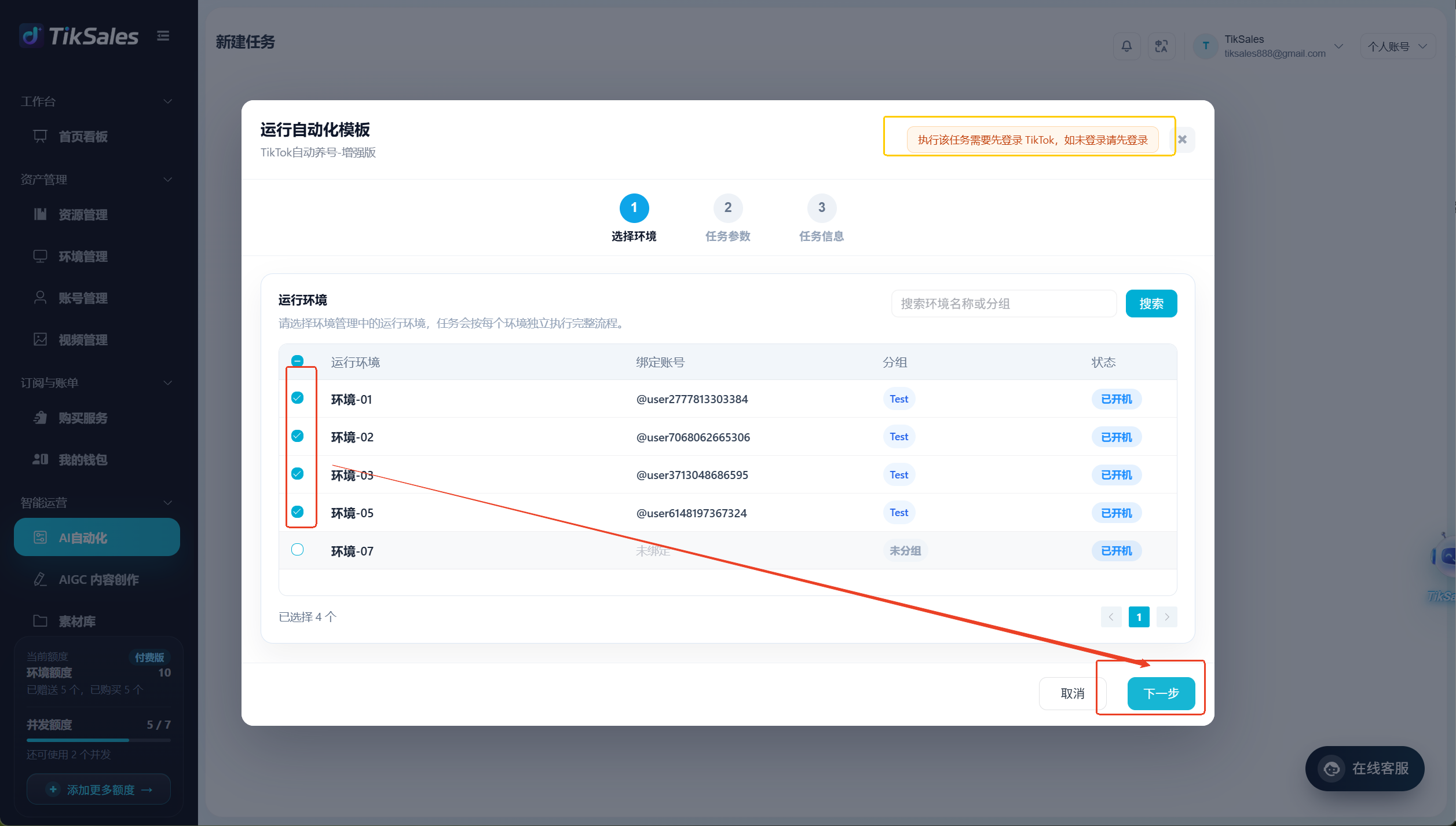Open 账号管理 user icon in sidebar

pos(40,298)
